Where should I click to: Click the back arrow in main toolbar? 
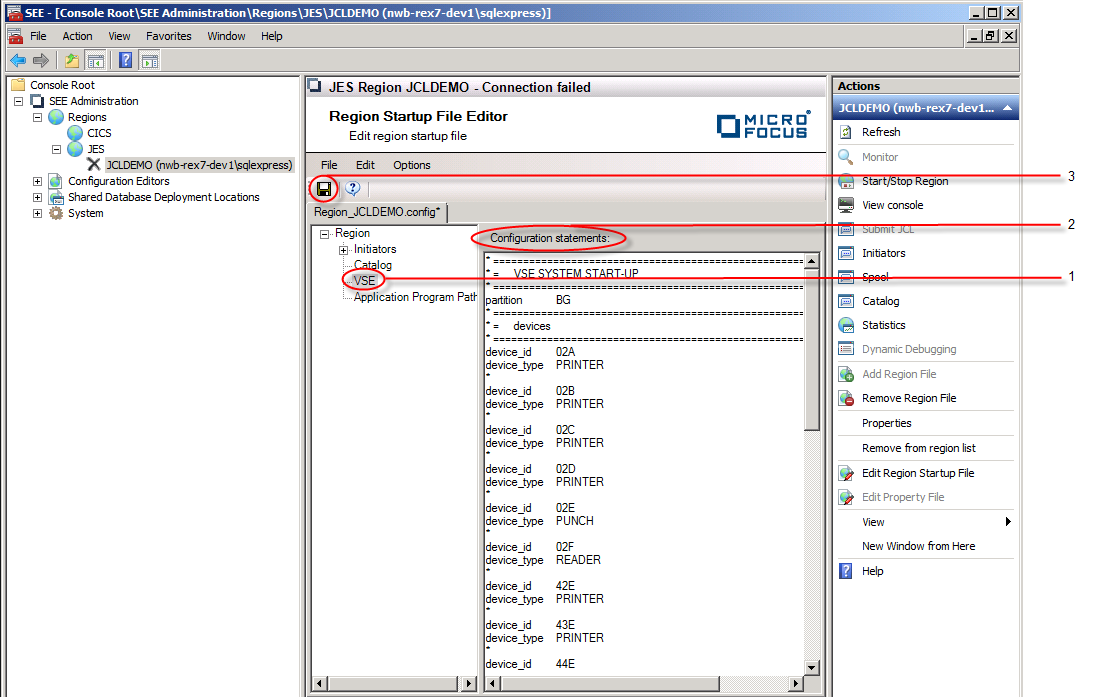[18, 61]
